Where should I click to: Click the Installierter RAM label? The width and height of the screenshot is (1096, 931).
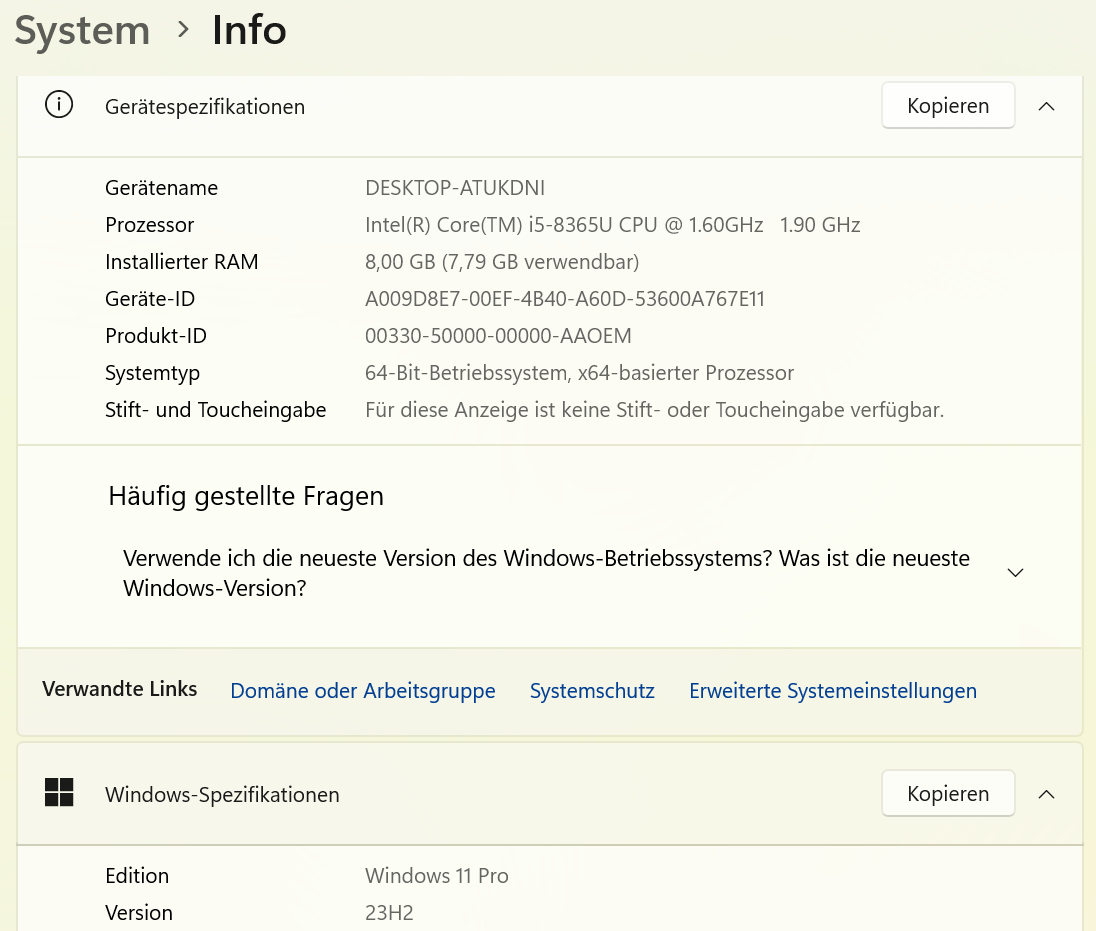pyautogui.click(x=182, y=262)
